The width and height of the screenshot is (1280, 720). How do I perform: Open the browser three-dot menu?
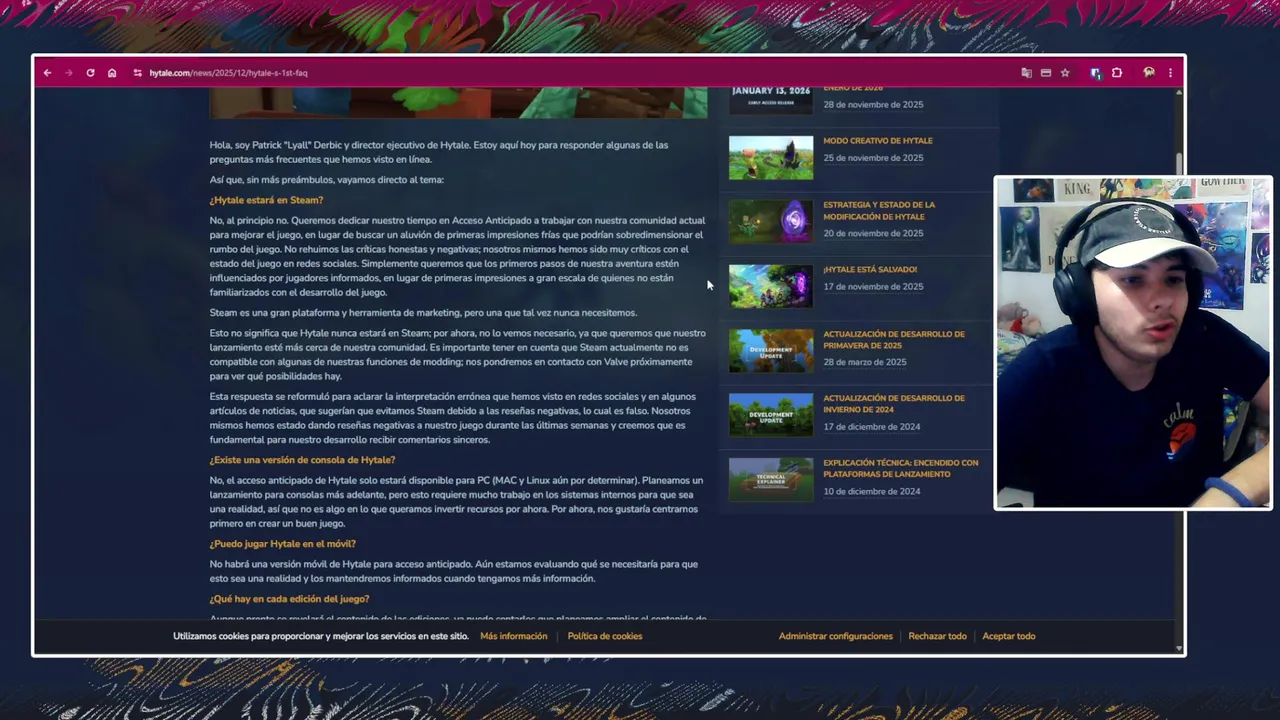[x=1170, y=73]
